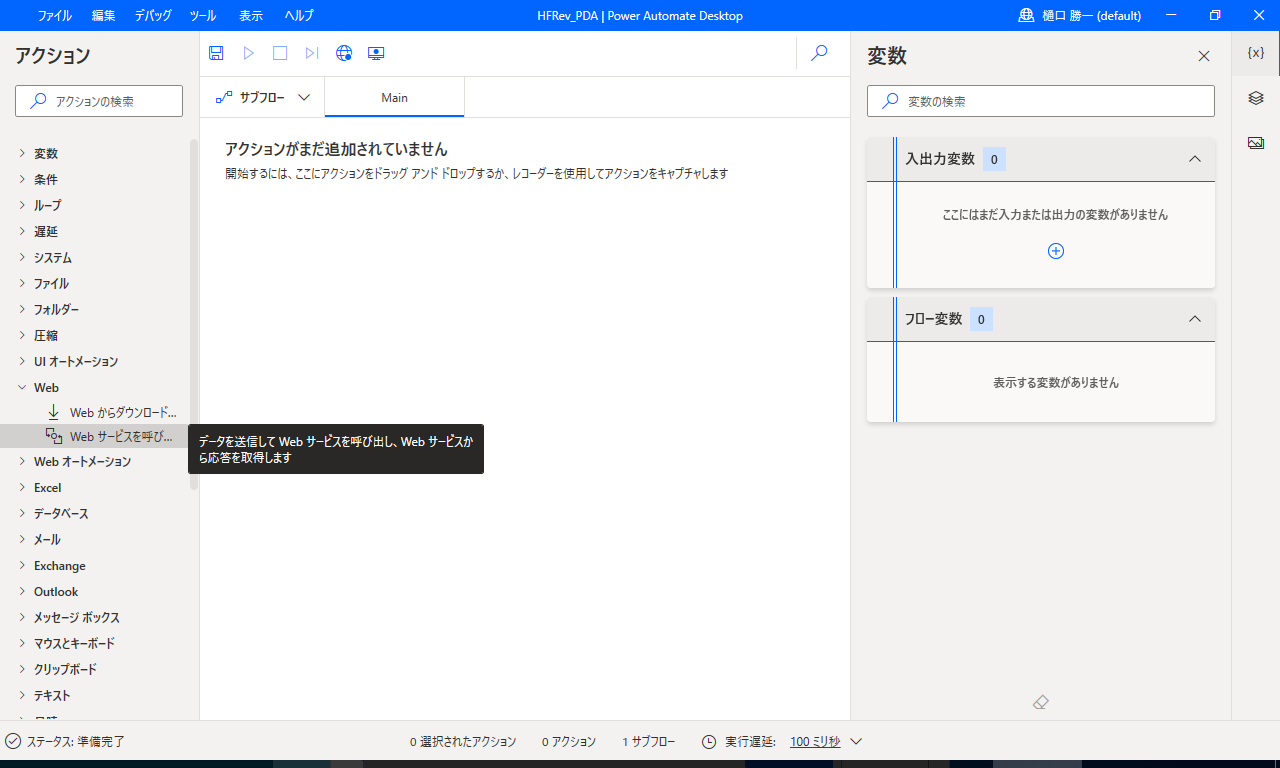
Task: Expand the フォルダー action group
Action: (23, 309)
